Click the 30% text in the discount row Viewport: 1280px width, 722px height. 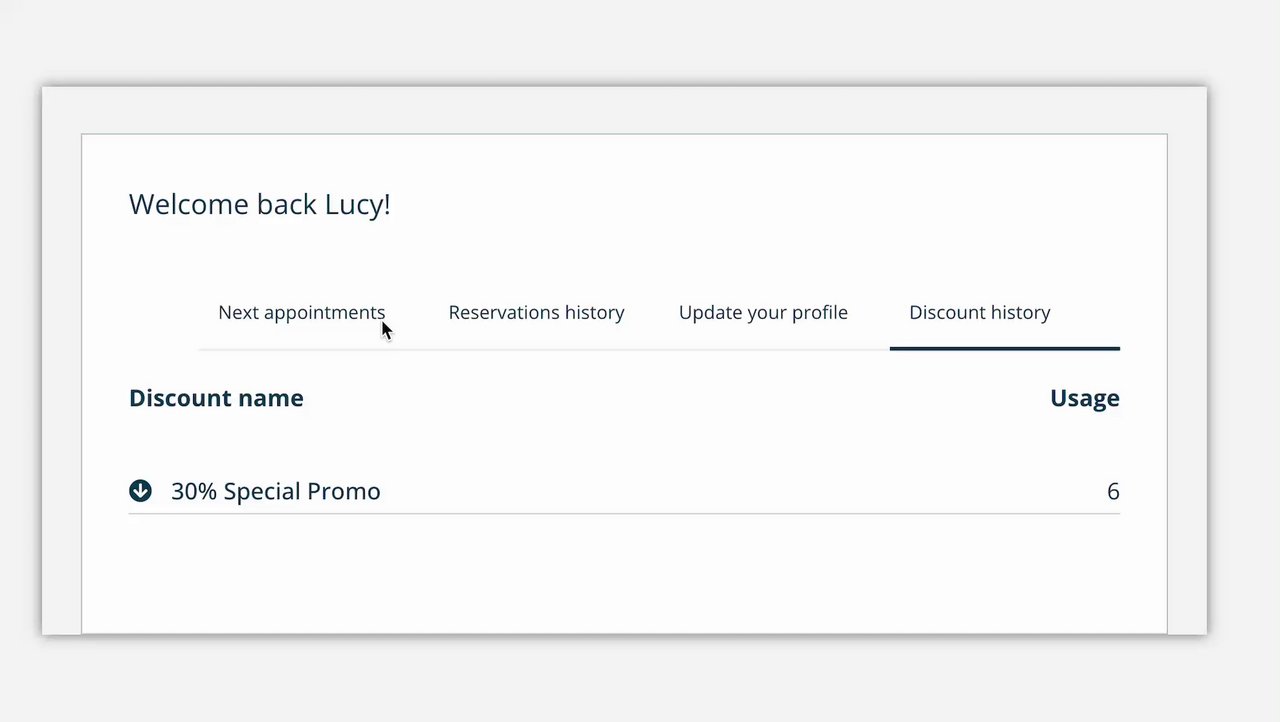[x=194, y=492]
